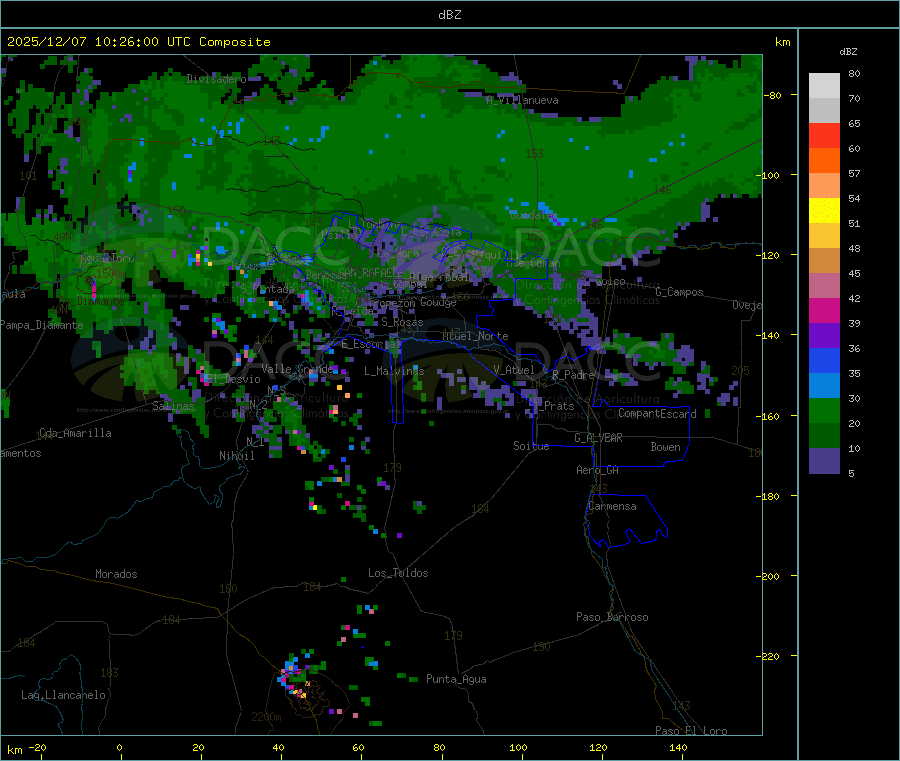Click the G_Campos label
This screenshot has width=900, height=761.
[679, 292]
